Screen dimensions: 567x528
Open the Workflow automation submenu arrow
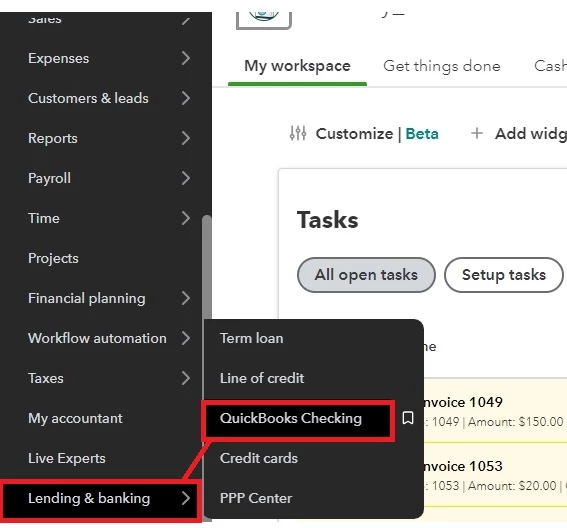(x=186, y=338)
